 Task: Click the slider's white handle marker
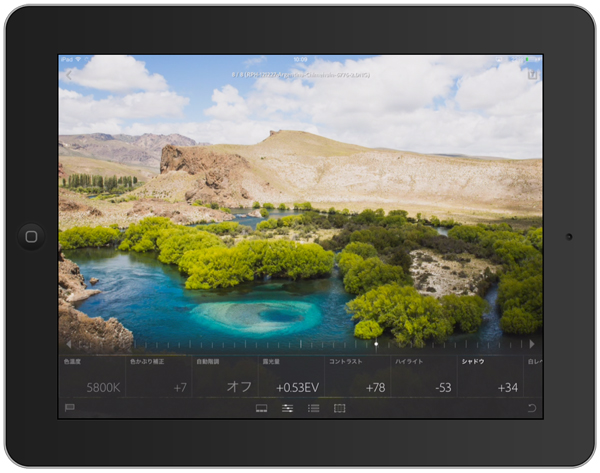[x=376, y=344]
